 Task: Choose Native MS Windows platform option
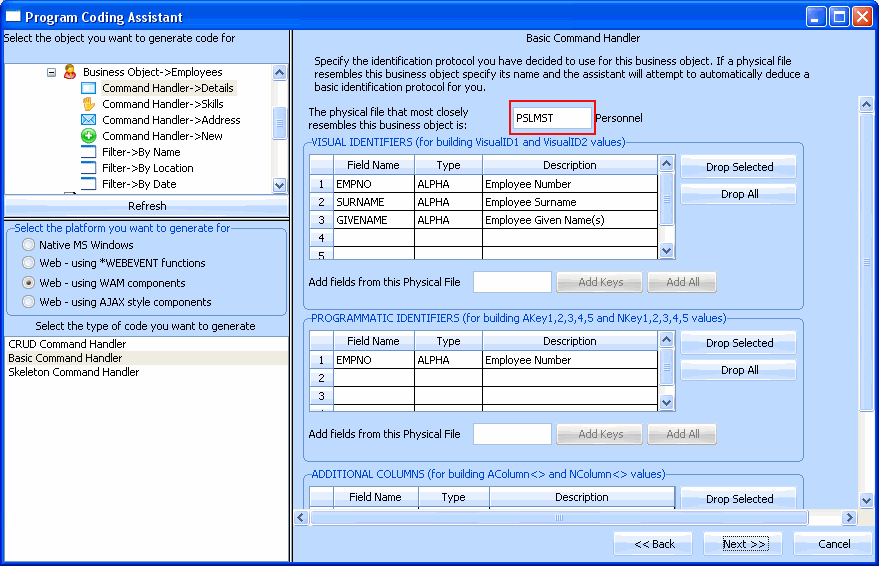pyautogui.click(x=29, y=245)
